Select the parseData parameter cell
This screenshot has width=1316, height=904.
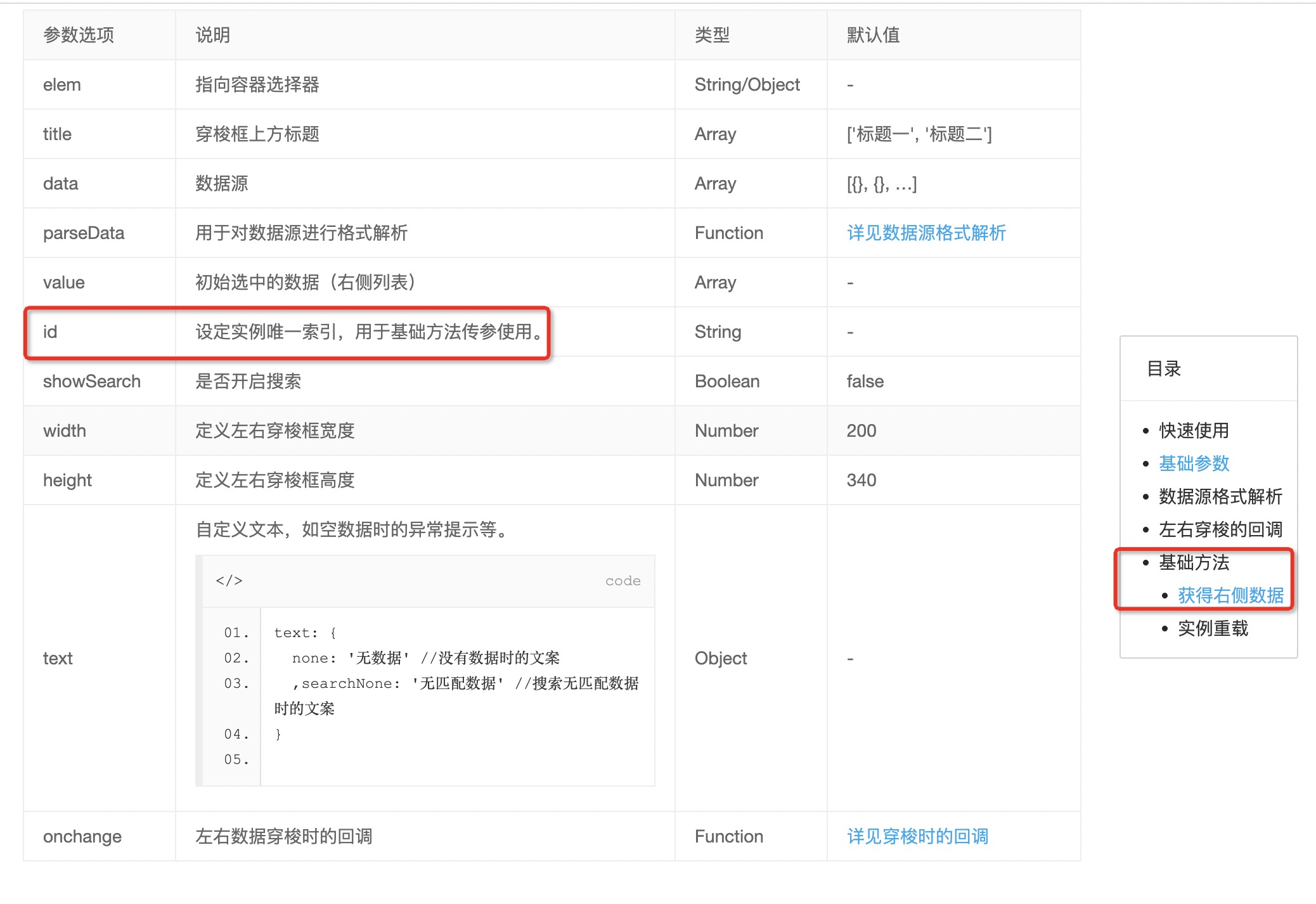100,233
